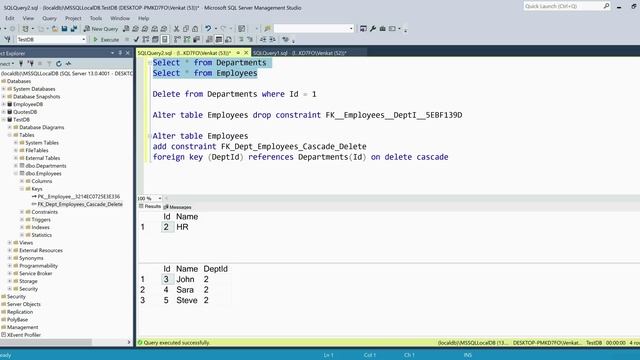Click the Display Estimated Execution Plan icon
640x360 pixels.
(x=146, y=40)
